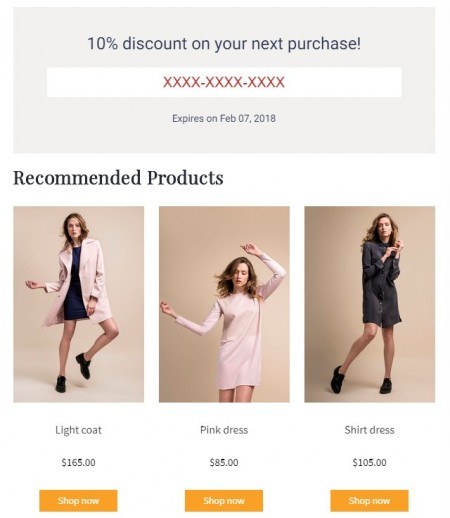450x518 pixels.
Task: Click the Expires on Feb 07, 2018 text
Action: point(224,118)
